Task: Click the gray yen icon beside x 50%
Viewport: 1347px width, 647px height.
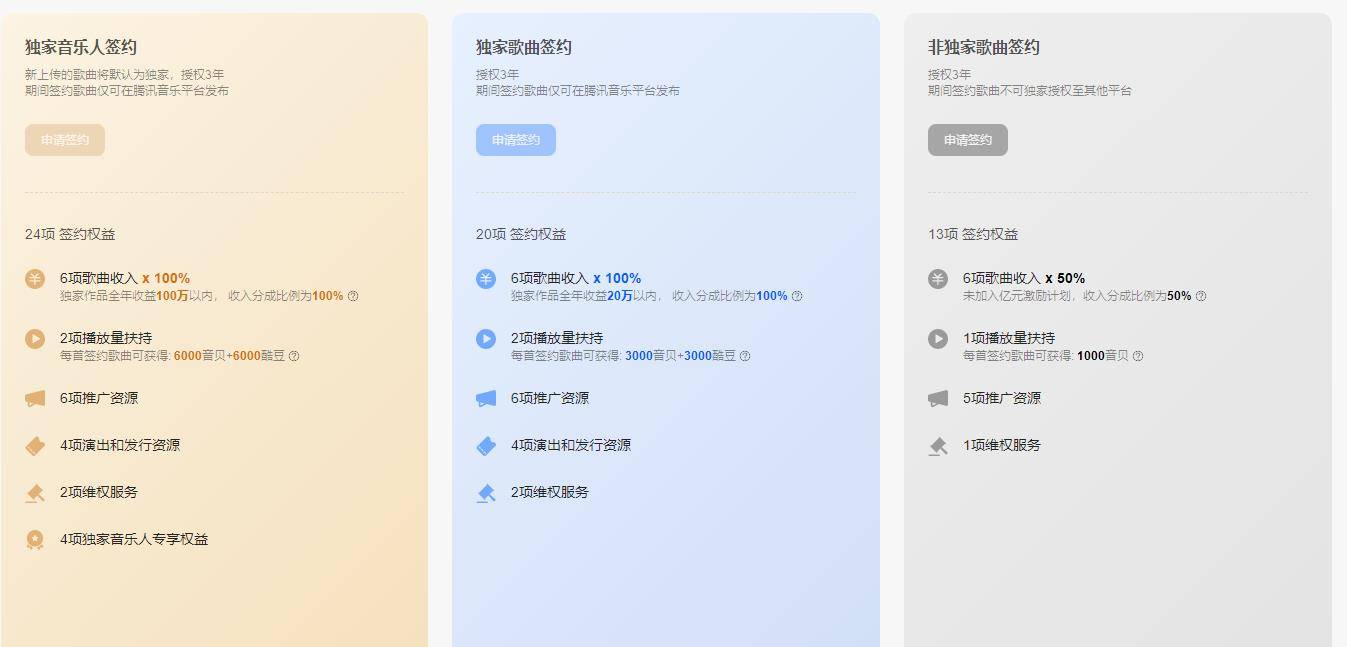Action: tap(938, 279)
